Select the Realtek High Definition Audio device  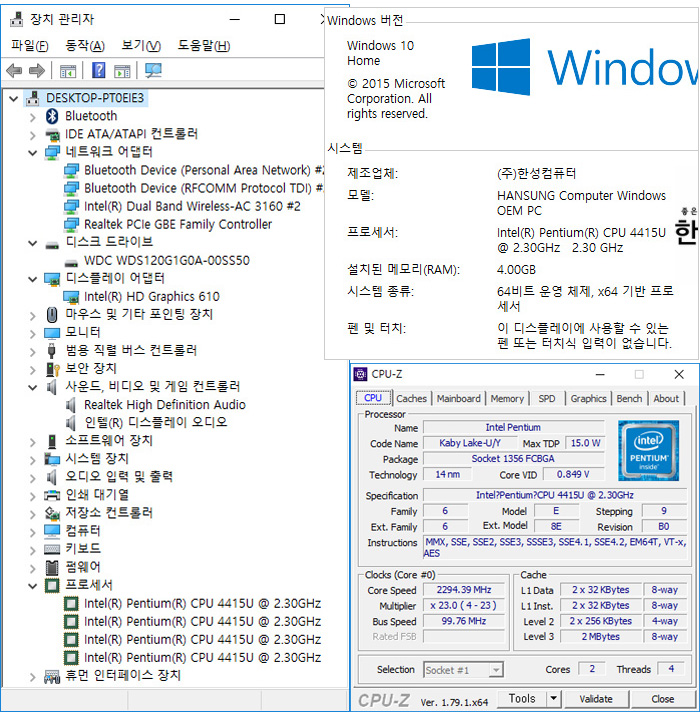click(x=164, y=405)
